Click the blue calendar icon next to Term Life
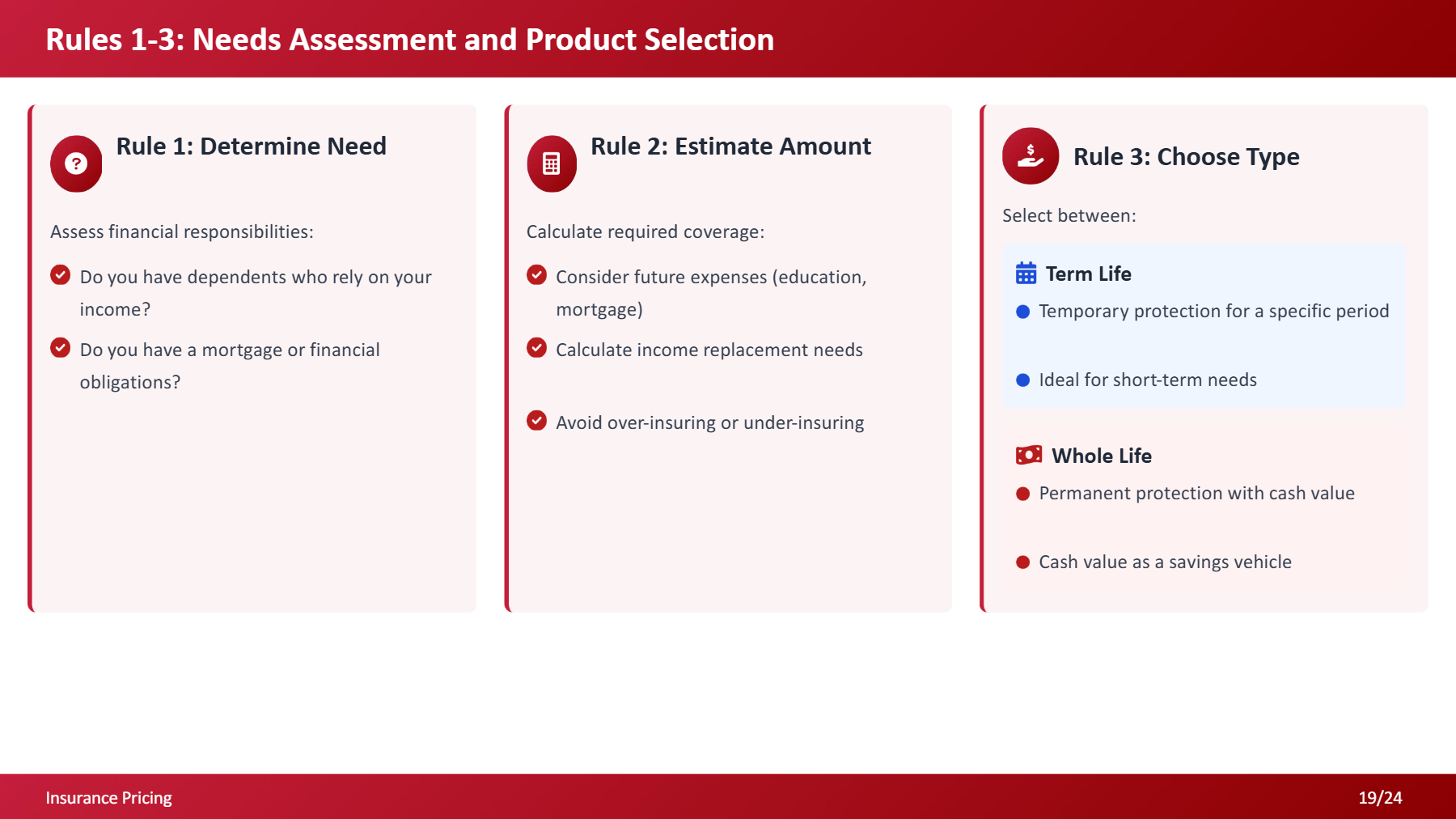This screenshot has width=1456, height=819. 1026,274
